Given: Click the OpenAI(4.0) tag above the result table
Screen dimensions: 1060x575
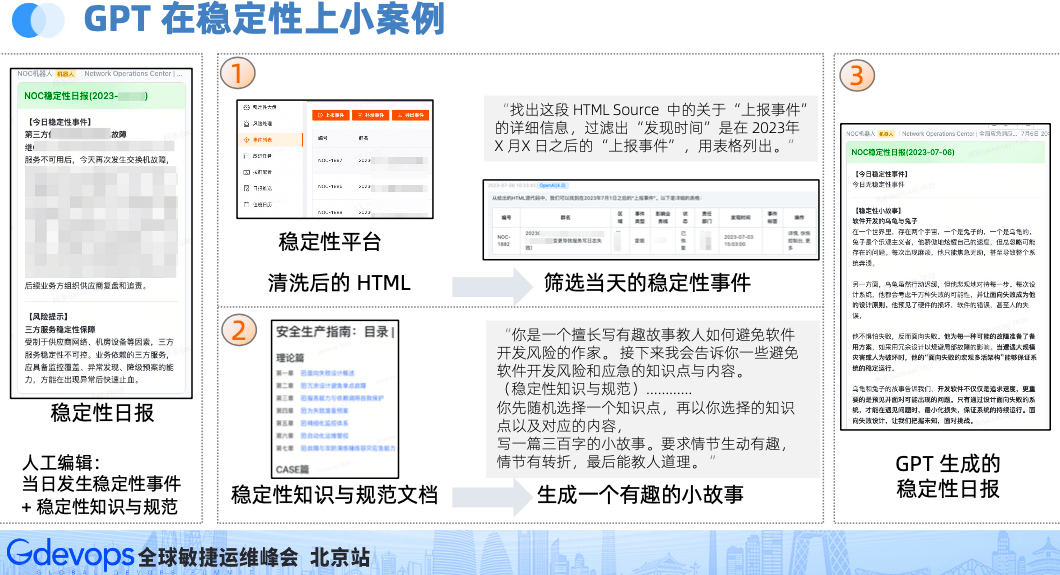Looking at the screenshot, I should (553, 185).
